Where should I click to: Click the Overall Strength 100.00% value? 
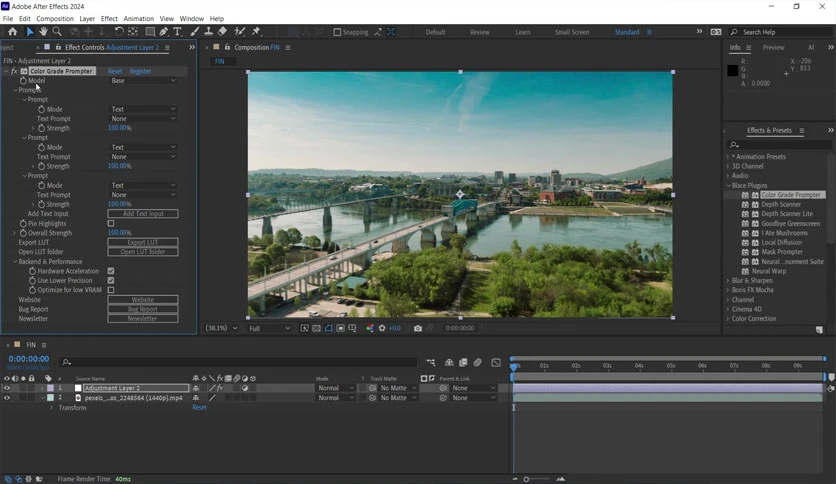tap(119, 233)
